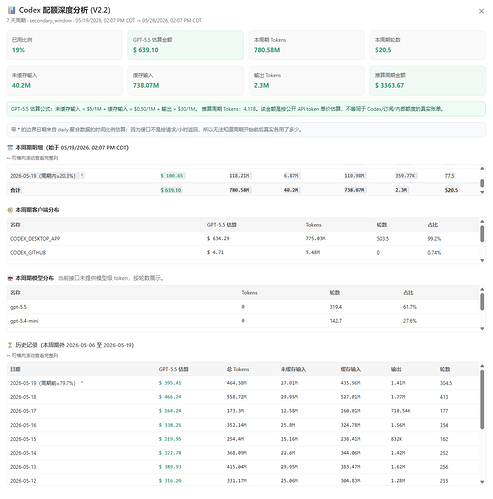Viewport: 493px width, 499px height.
Task: Close the Codex quota analysis dialog
Action: [481, 11]
